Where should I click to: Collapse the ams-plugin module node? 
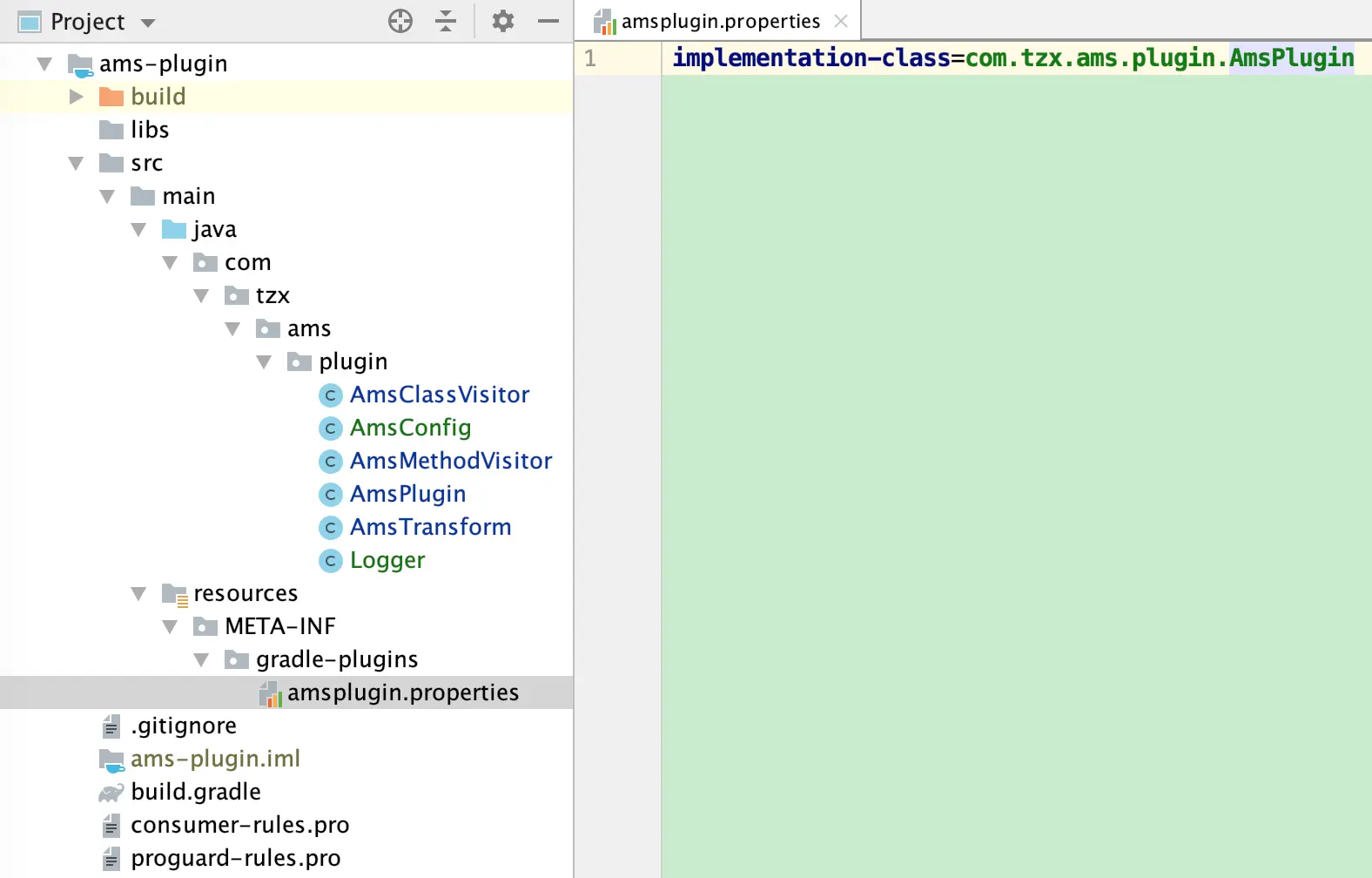[x=44, y=64]
